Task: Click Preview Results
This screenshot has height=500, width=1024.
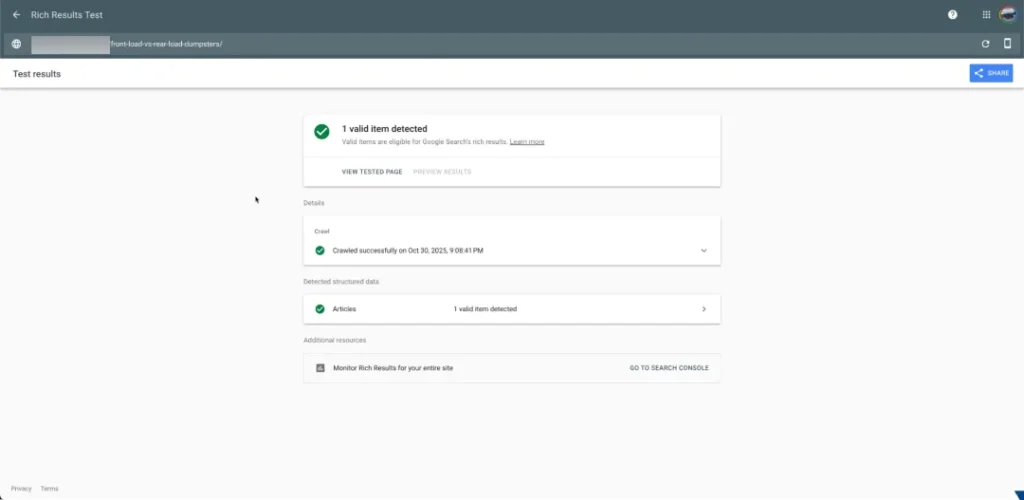Action: tap(442, 172)
